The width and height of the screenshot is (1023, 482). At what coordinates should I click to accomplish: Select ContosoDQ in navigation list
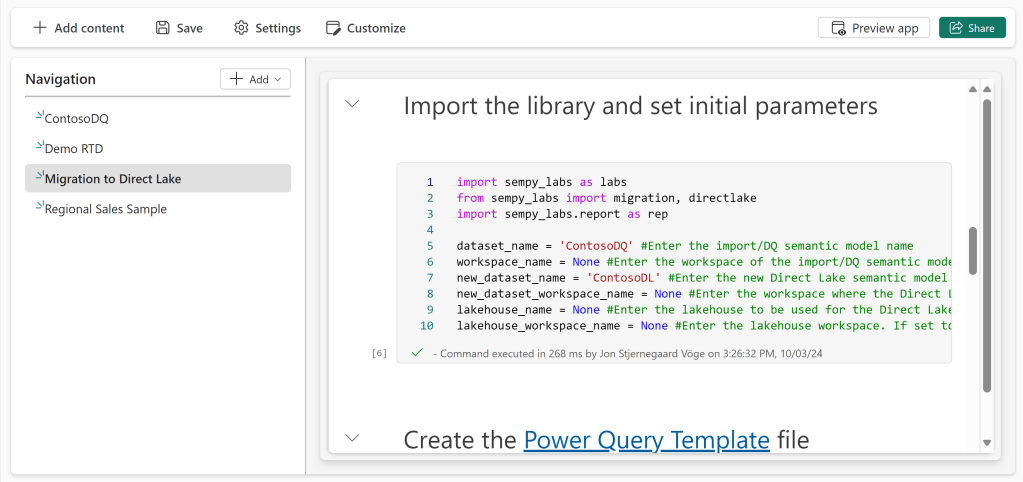pos(76,118)
